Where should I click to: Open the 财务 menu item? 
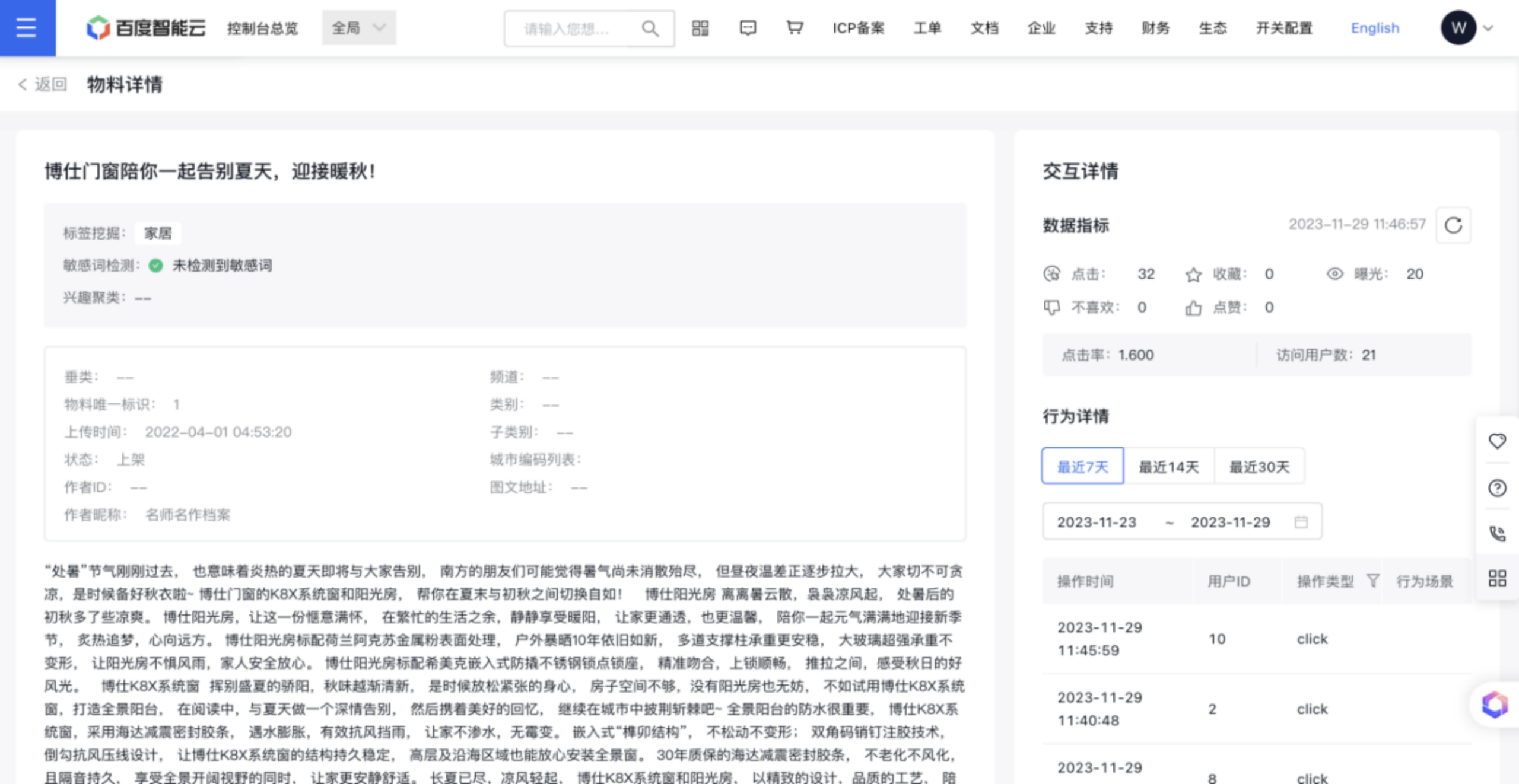coord(1155,28)
